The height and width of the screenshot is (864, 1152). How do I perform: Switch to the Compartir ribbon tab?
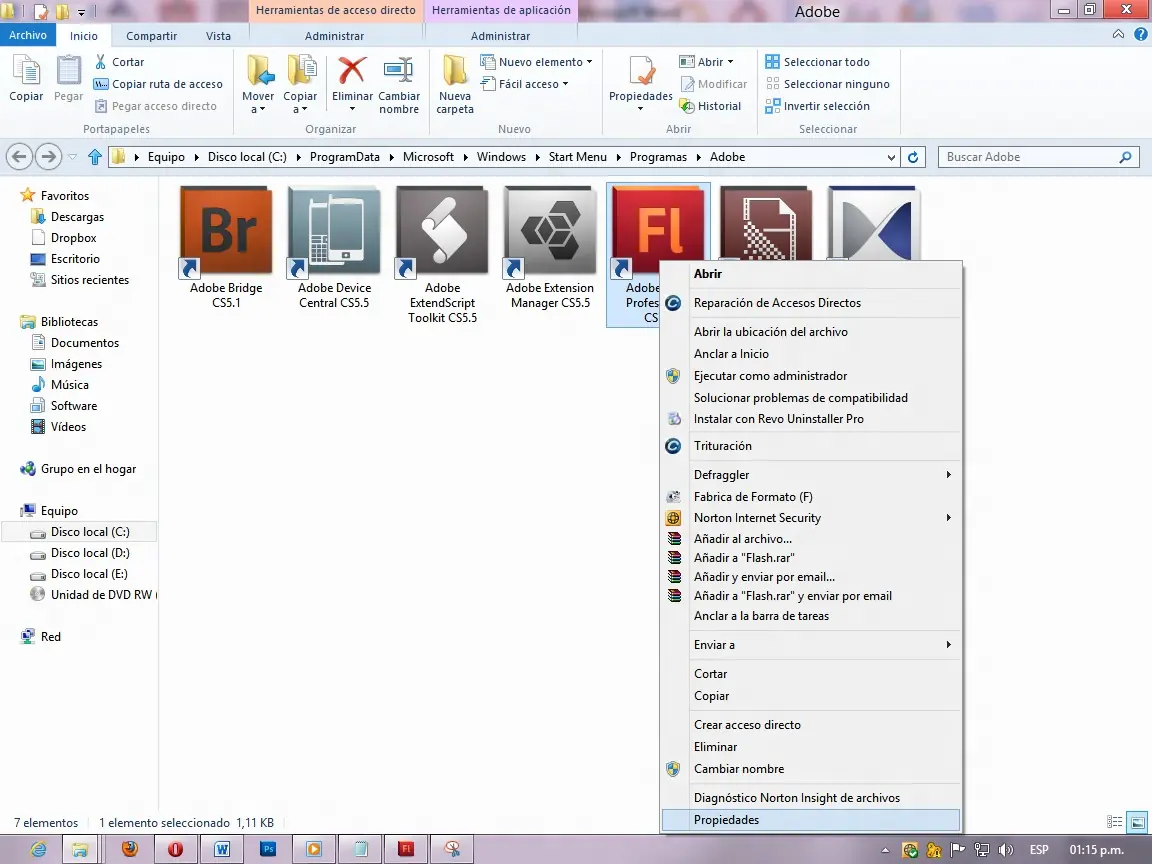tap(151, 36)
